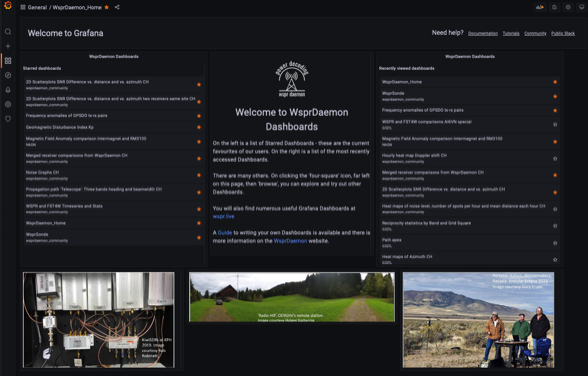
Task: Unstar WSPR and FST4W Timeseries and Stats
Action: click(x=199, y=209)
